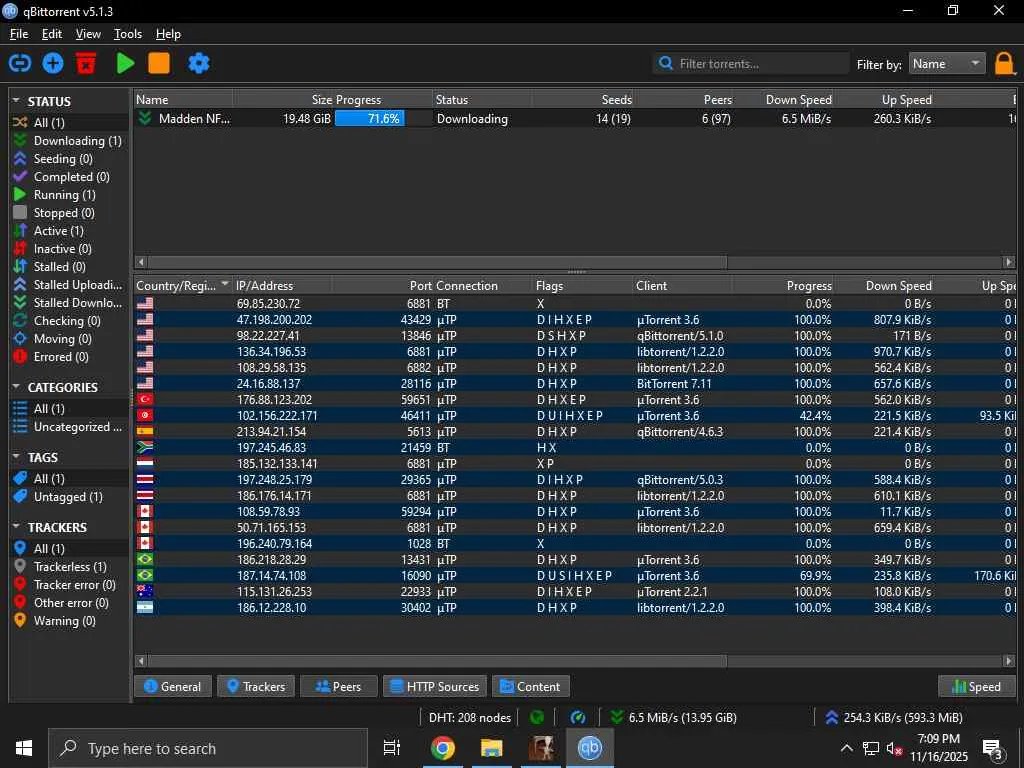Open the Filter by Name dropdown
1024x768 pixels.
click(x=946, y=64)
